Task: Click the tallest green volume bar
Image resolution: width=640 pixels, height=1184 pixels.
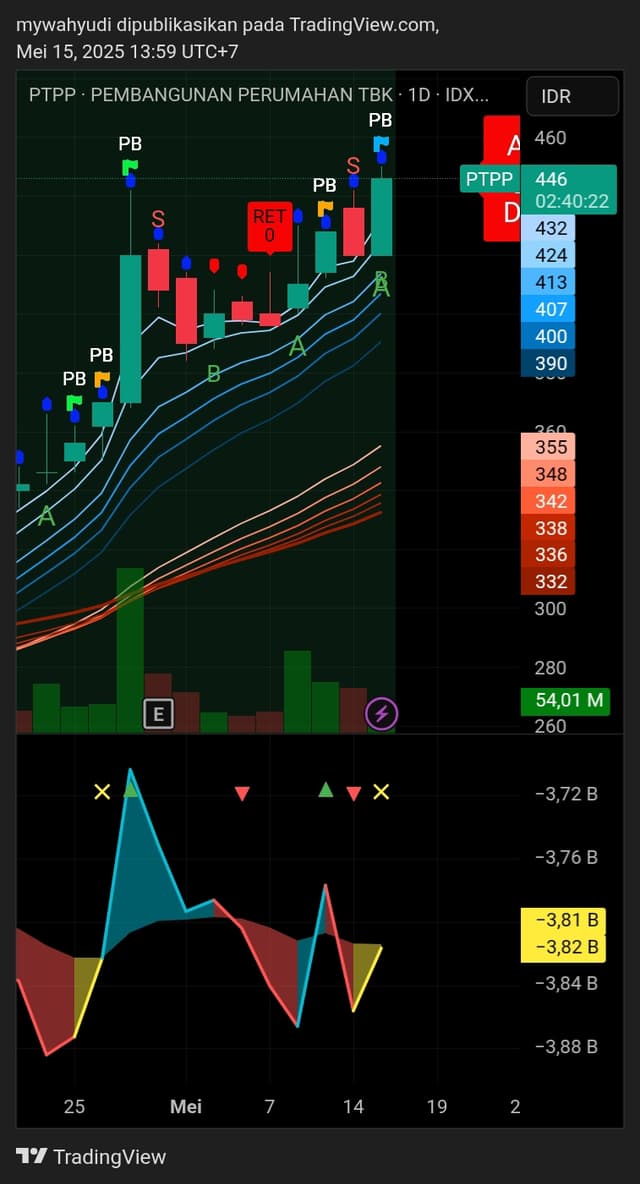Action: (x=130, y=650)
